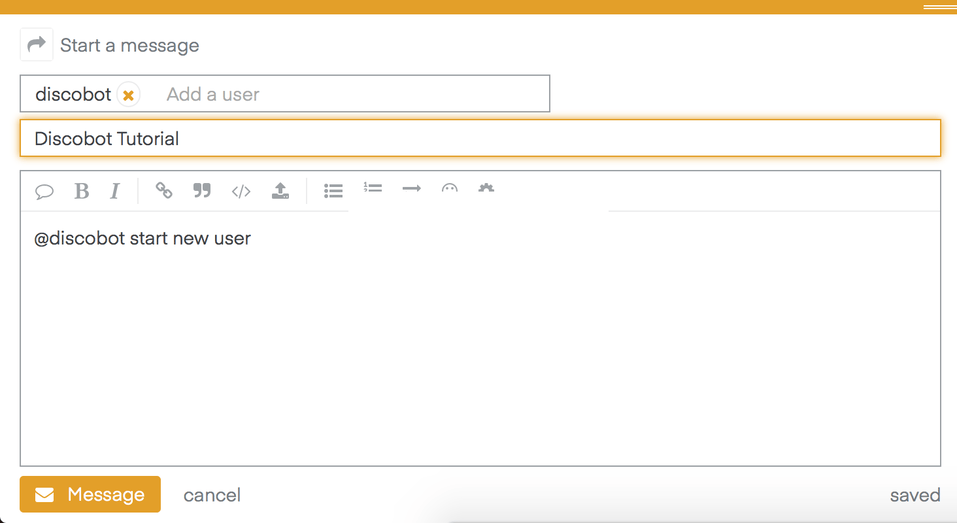This screenshot has height=523, width=957.
Task: Insert a numbered list
Action: coord(373,188)
